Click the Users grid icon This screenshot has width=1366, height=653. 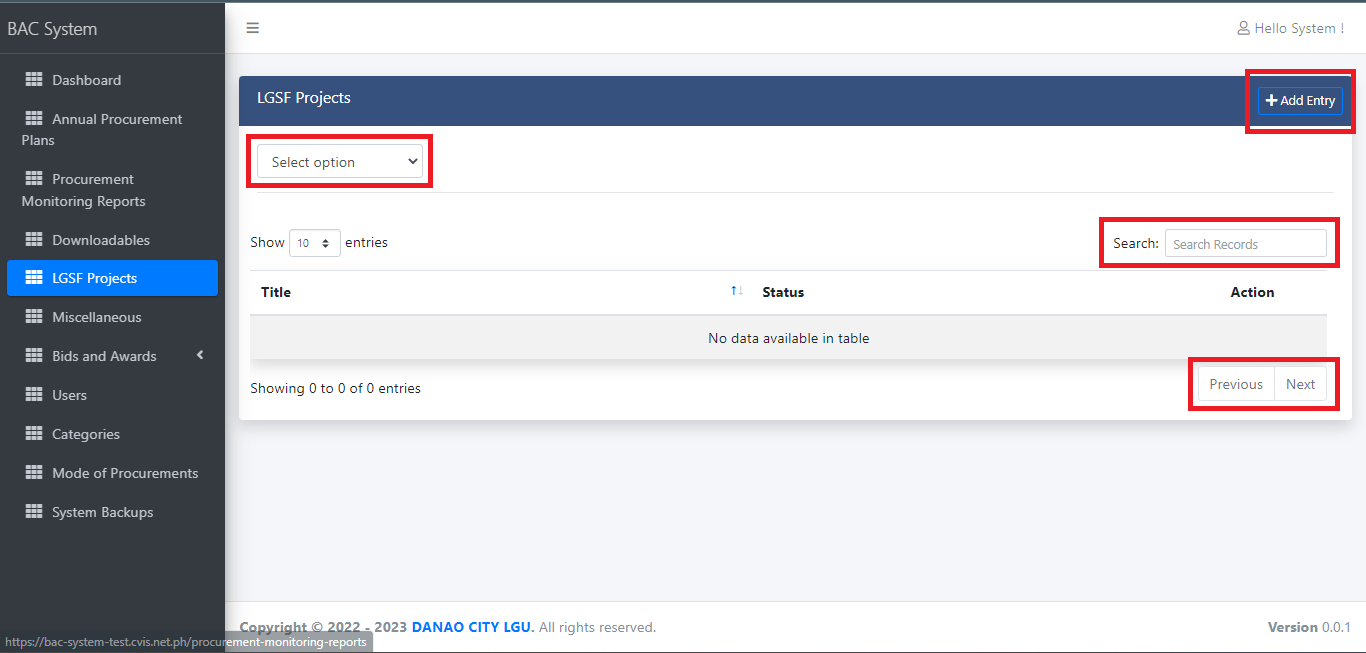point(34,394)
